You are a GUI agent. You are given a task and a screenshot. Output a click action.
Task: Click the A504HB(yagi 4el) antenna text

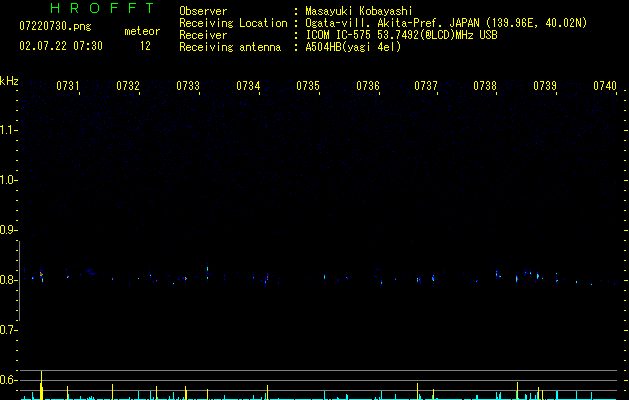pyautogui.click(x=353, y=47)
